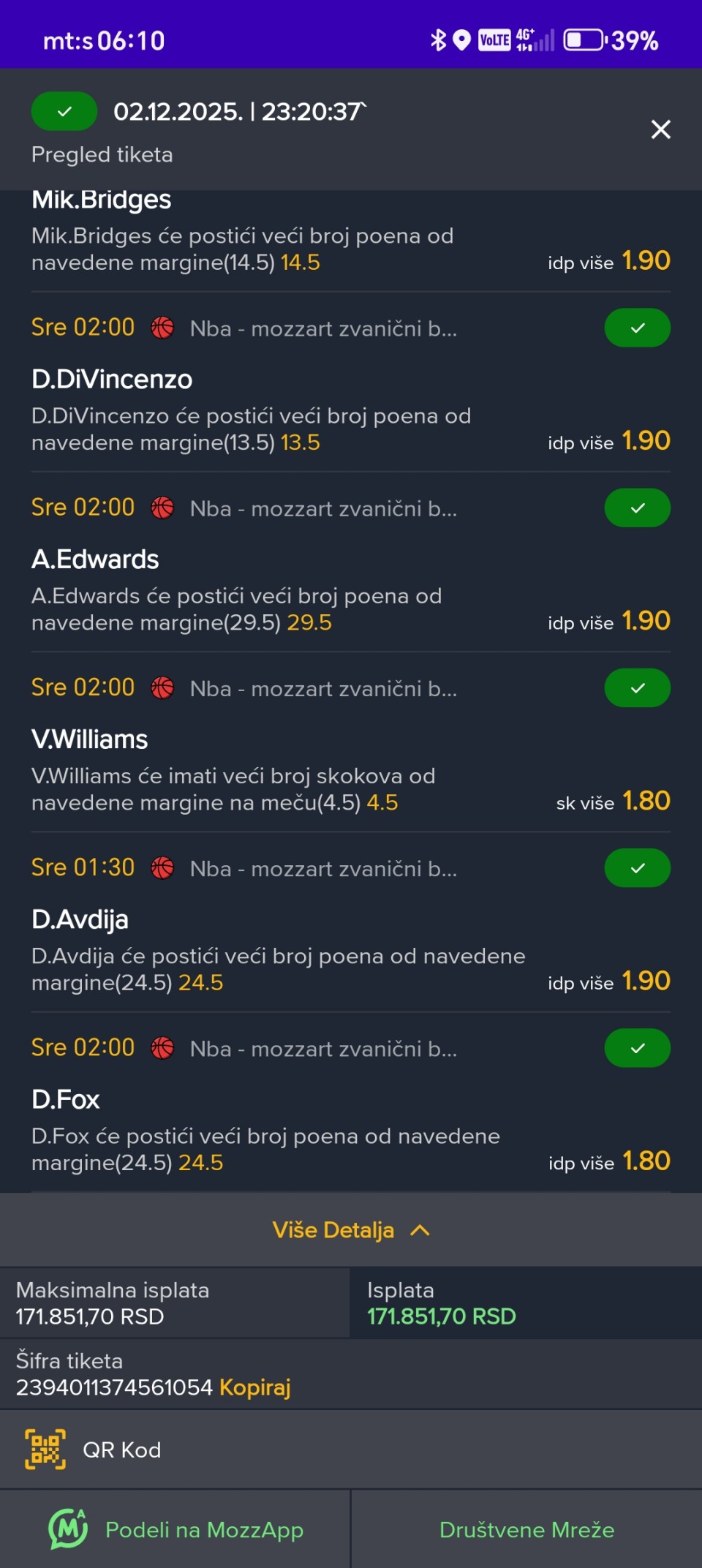
Task: Tap green checkmark badge for D.DiVincenzo
Action: [x=637, y=328]
